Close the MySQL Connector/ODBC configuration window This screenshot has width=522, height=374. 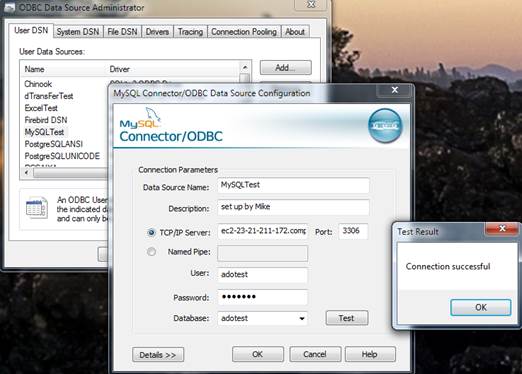point(395,90)
